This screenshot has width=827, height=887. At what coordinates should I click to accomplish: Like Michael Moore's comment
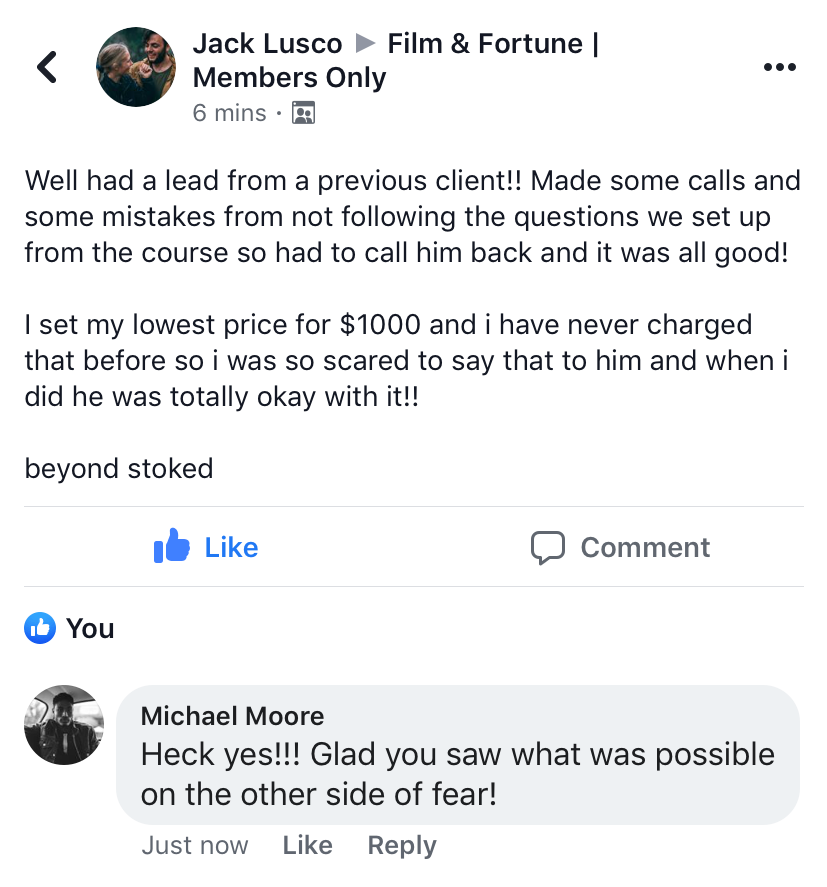click(307, 845)
